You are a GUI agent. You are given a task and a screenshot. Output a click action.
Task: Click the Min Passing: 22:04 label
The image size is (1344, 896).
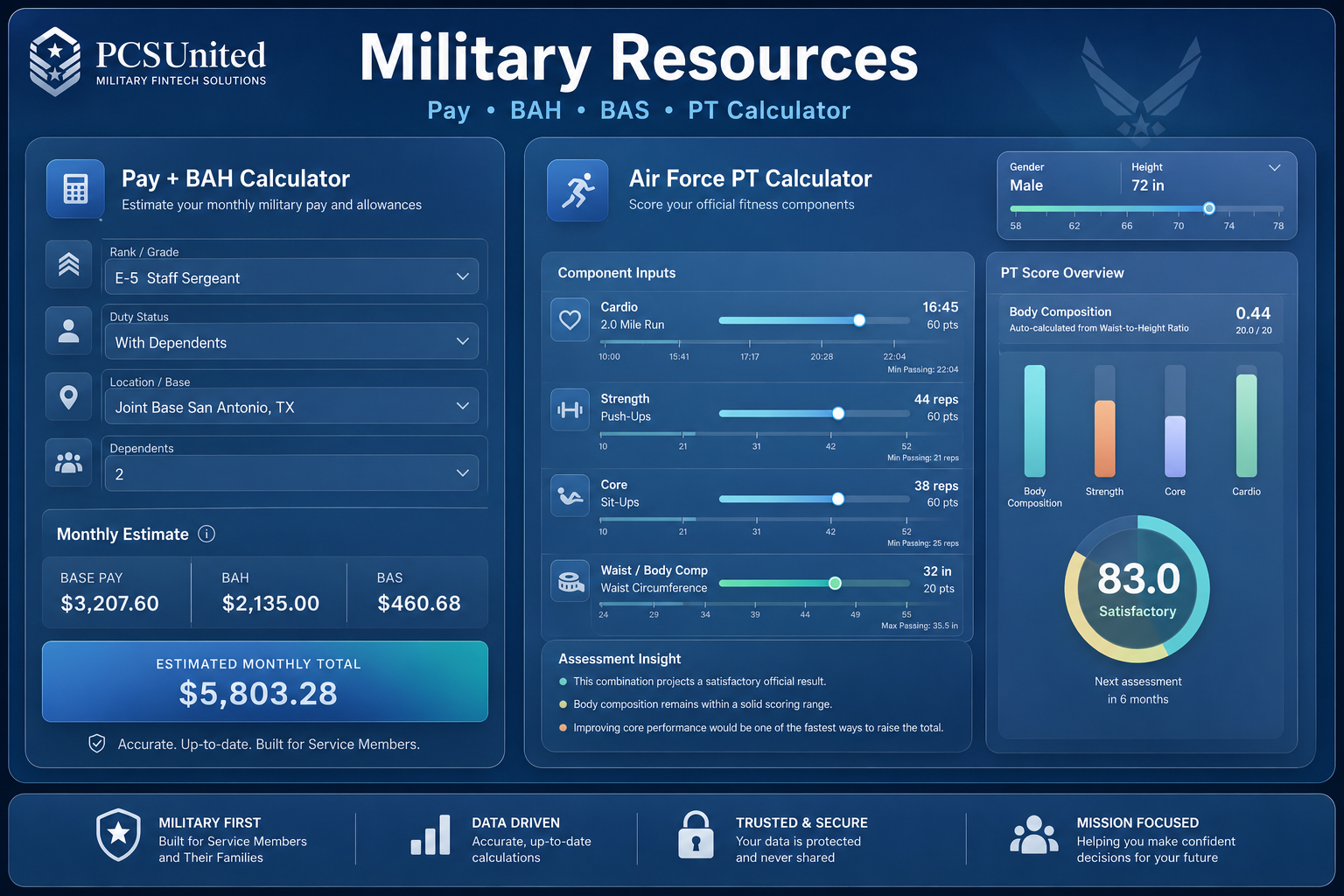922,369
